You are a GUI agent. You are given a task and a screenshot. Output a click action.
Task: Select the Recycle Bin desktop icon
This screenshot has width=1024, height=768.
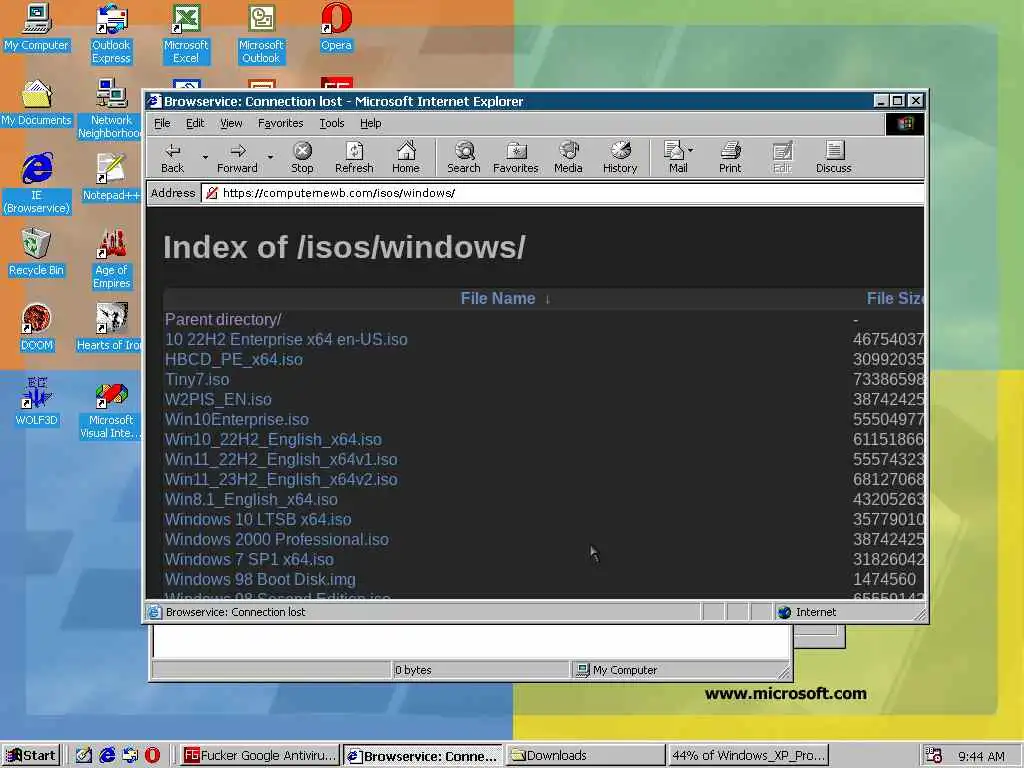(36, 253)
